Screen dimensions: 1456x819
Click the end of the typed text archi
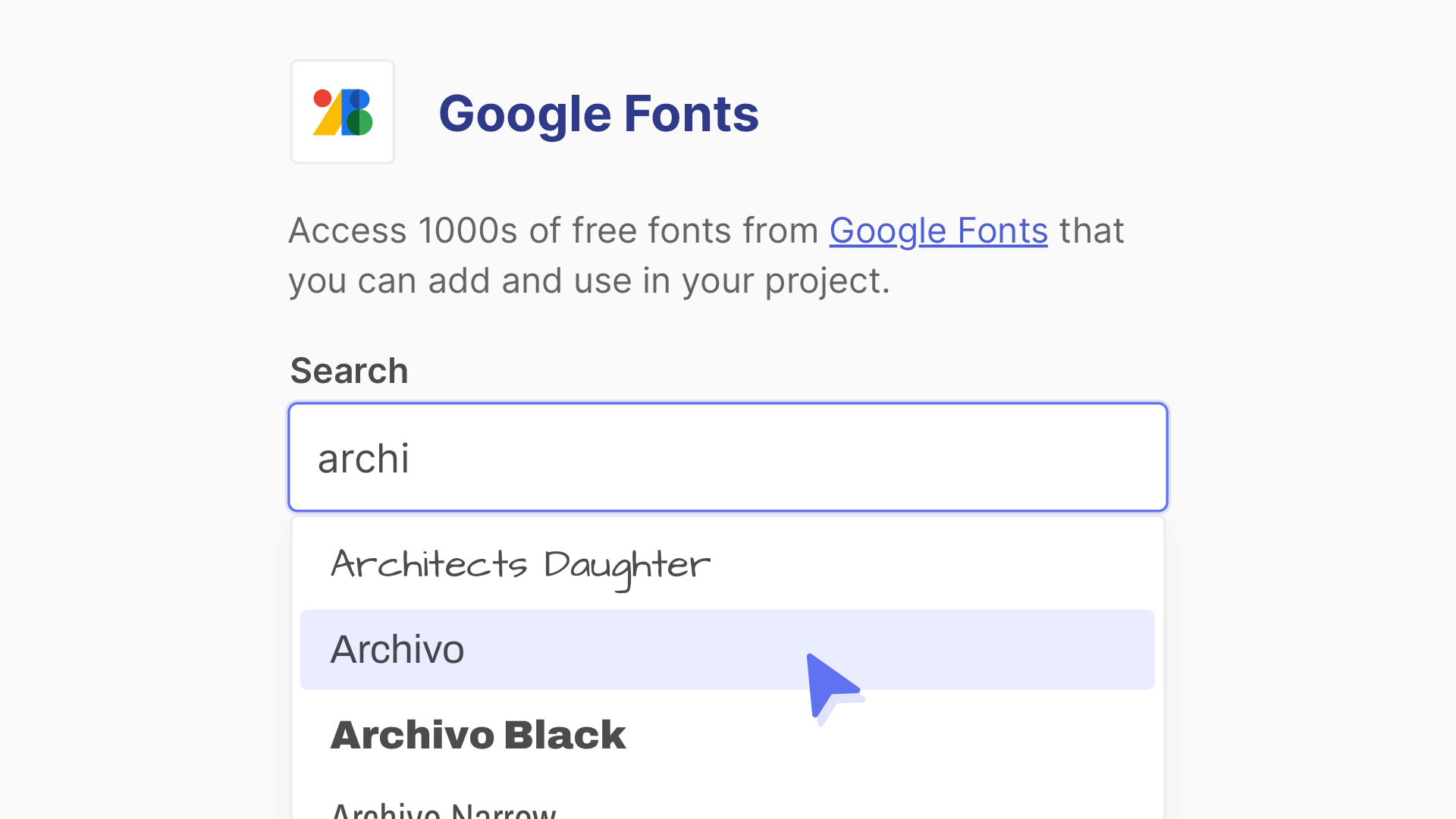[413, 457]
